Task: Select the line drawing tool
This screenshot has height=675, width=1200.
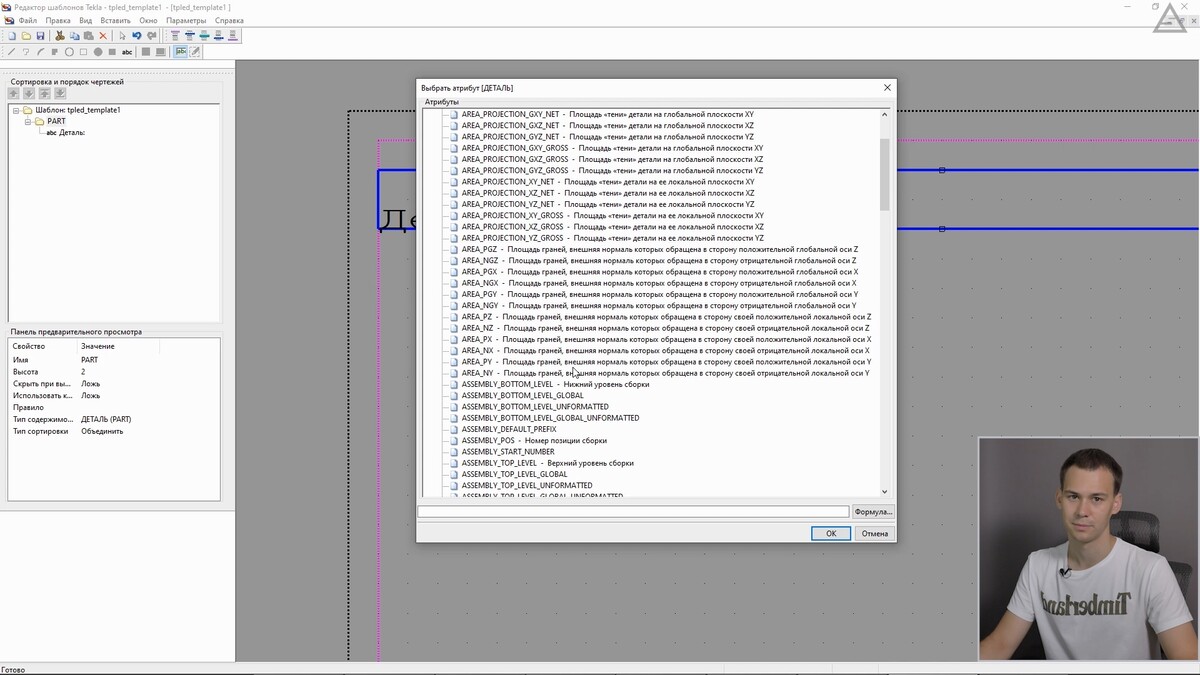Action: [12, 52]
